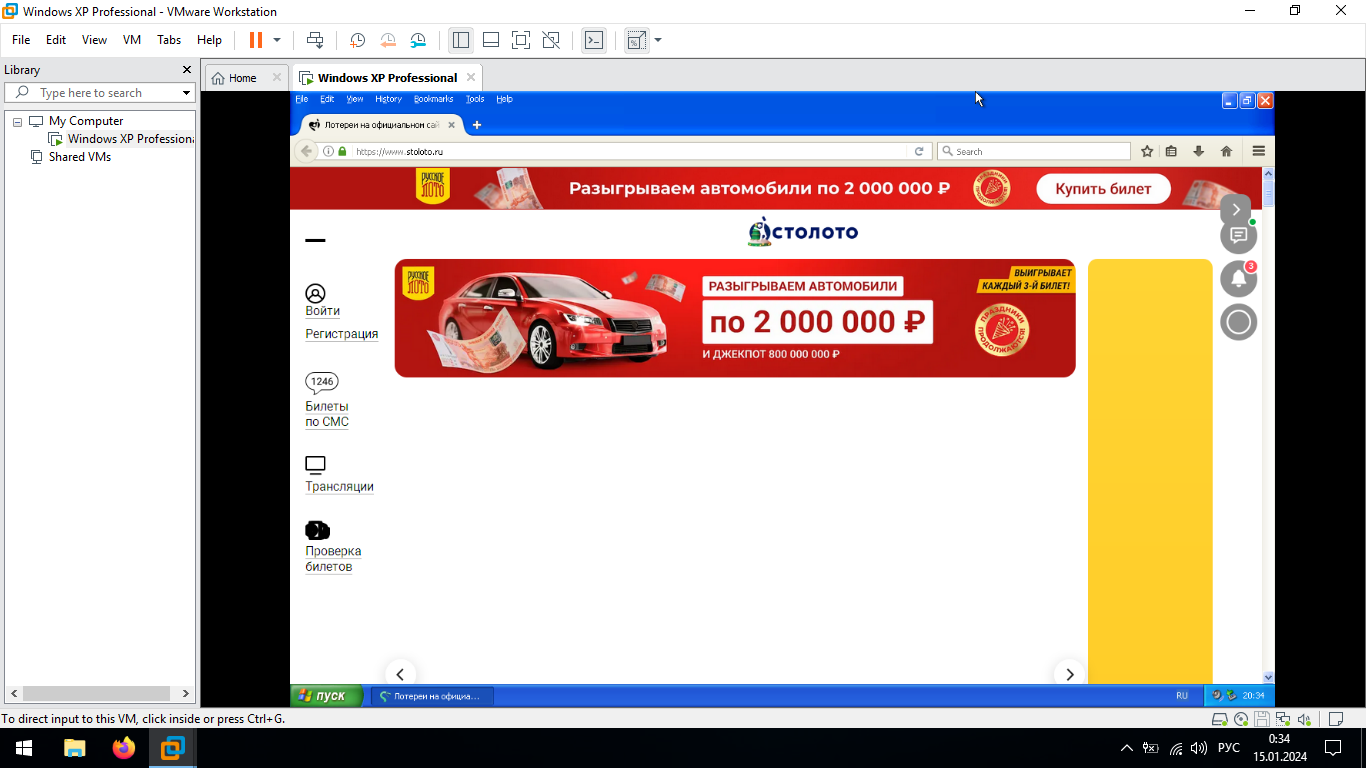The height and width of the screenshot is (768, 1366).
Task: Open the power options dropdown beside the pause button
Action: tap(277, 40)
